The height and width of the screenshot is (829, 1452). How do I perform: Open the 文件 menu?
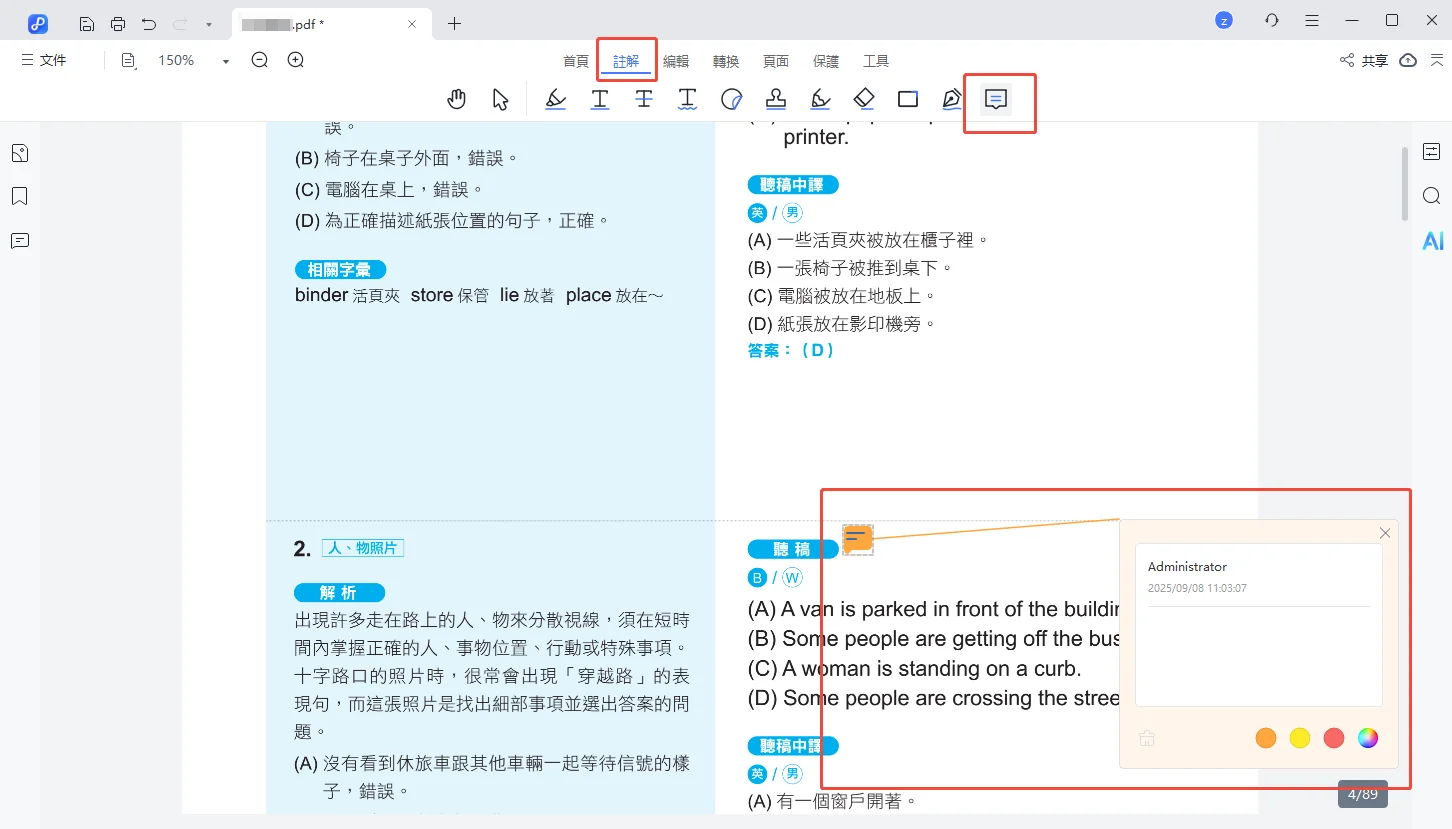click(43, 60)
